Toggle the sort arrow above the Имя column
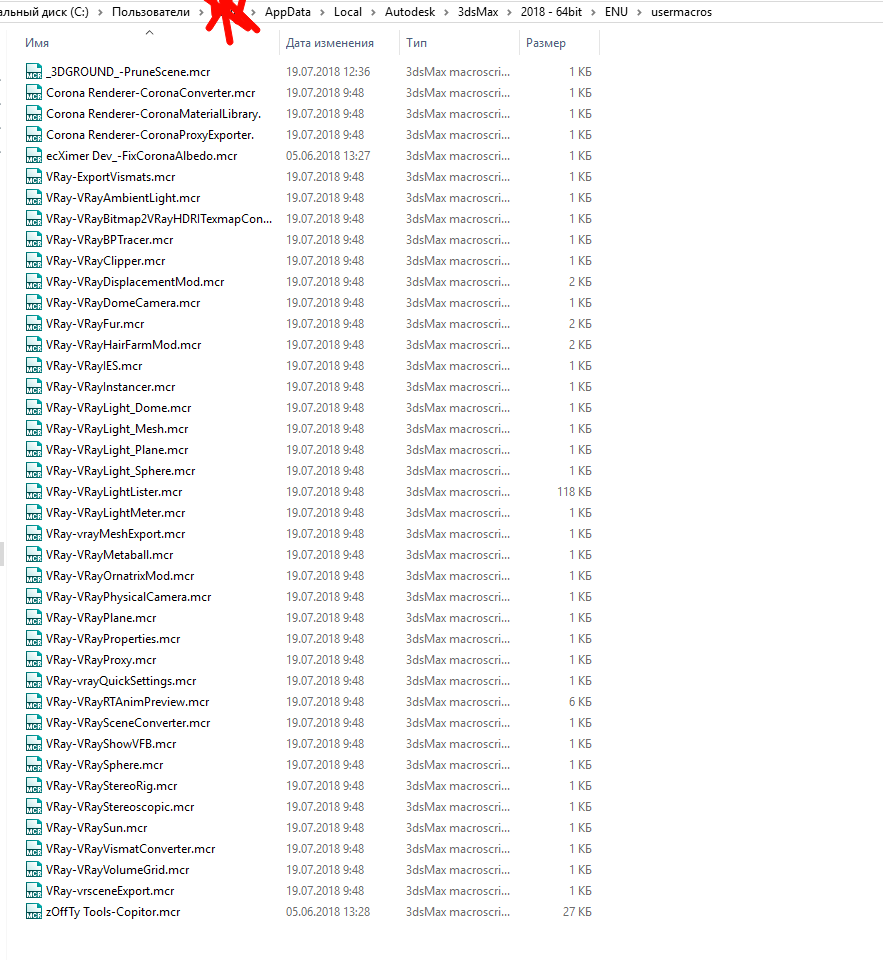883x960 pixels. coord(149,32)
